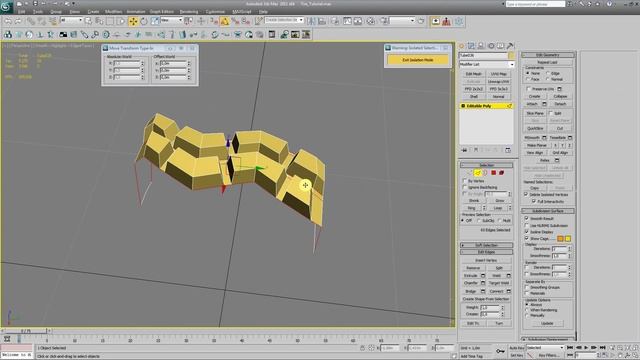This screenshot has height=360, width=640.
Task: Open the Help menu
Action: [263, 11]
